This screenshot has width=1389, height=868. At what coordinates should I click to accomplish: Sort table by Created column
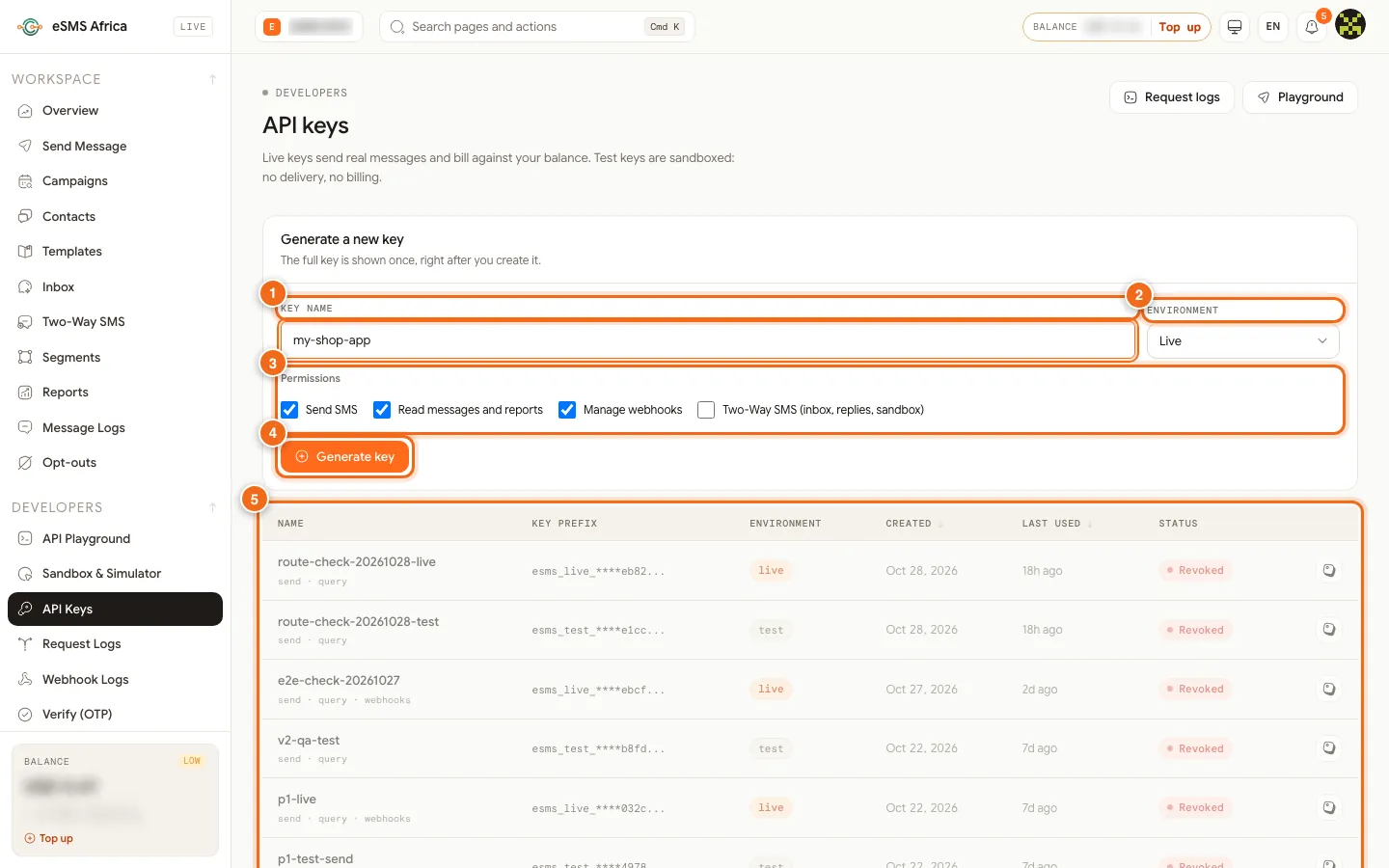[914, 524]
